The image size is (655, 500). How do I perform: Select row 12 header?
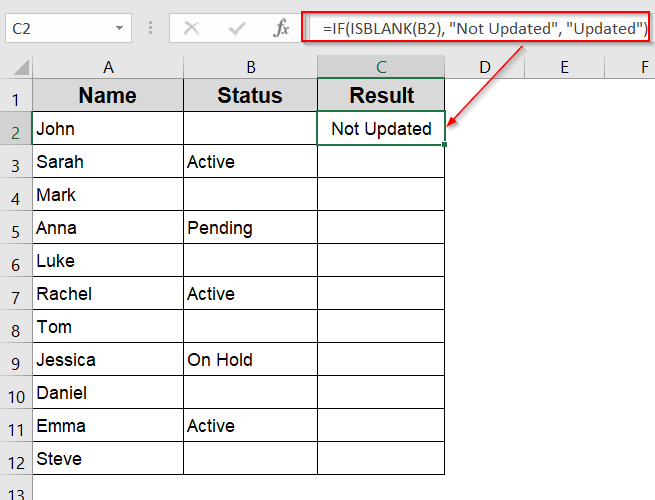click(16, 458)
